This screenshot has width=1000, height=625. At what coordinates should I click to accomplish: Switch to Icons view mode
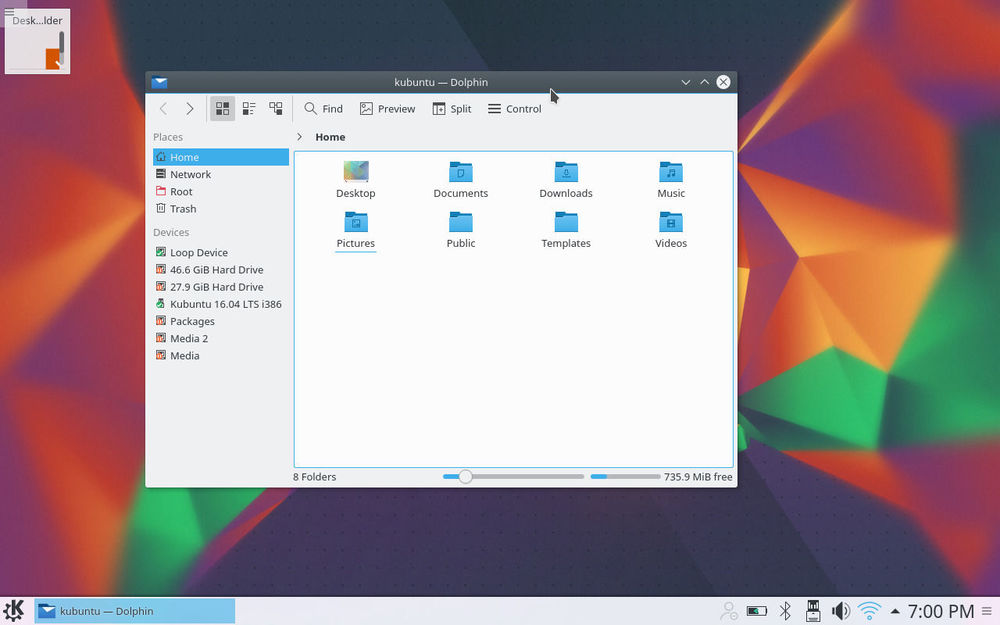coord(223,109)
